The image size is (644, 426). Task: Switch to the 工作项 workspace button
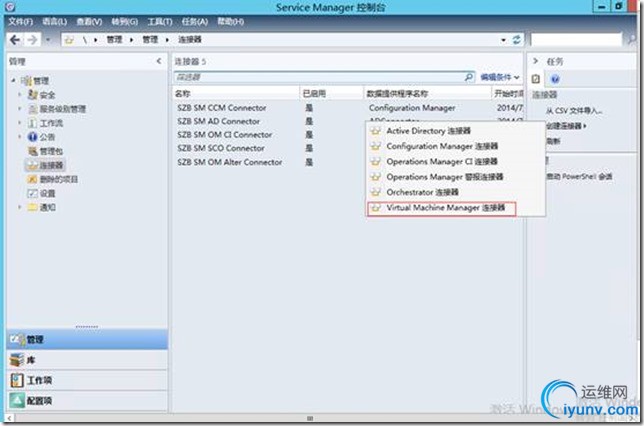click(87, 380)
